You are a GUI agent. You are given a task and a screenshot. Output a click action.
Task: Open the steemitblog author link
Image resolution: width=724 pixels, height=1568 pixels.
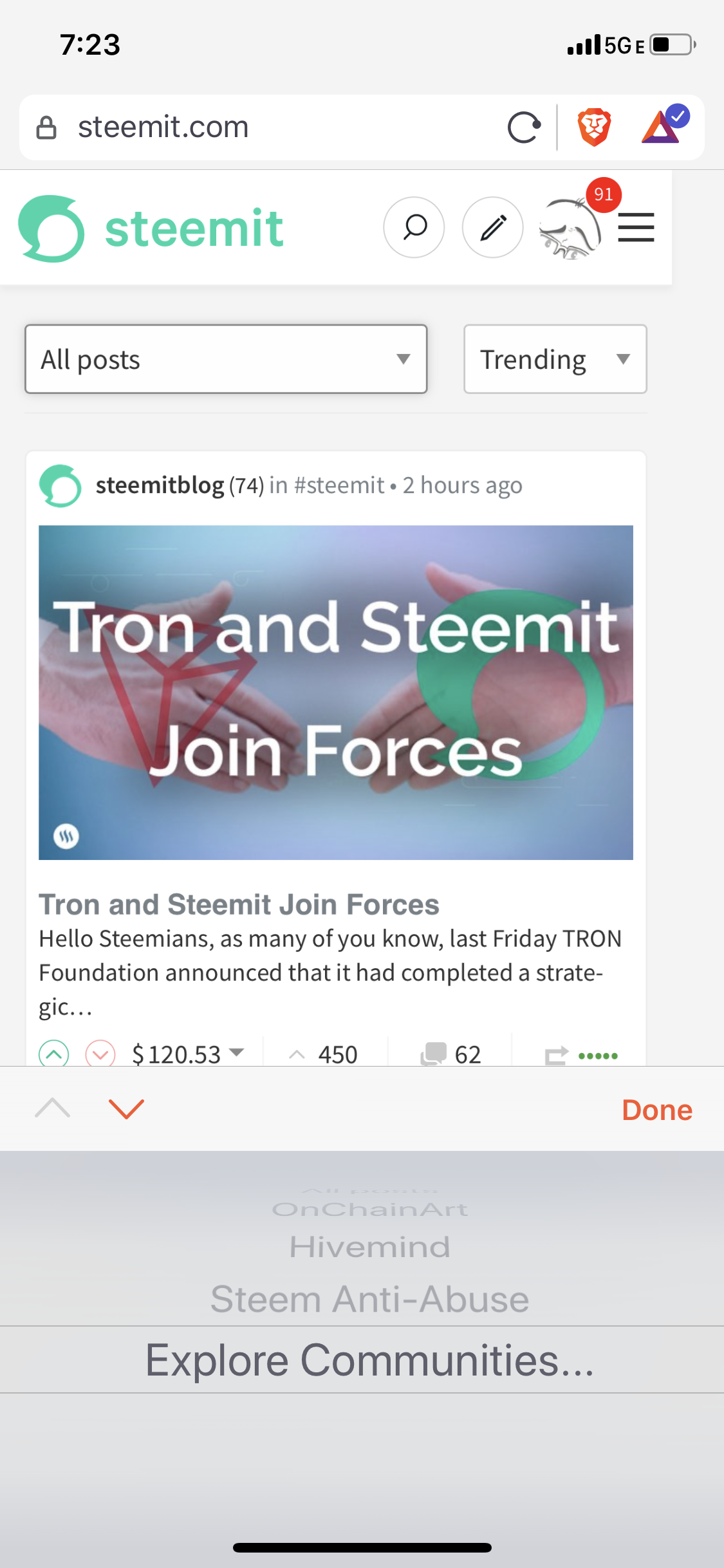tap(160, 485)
